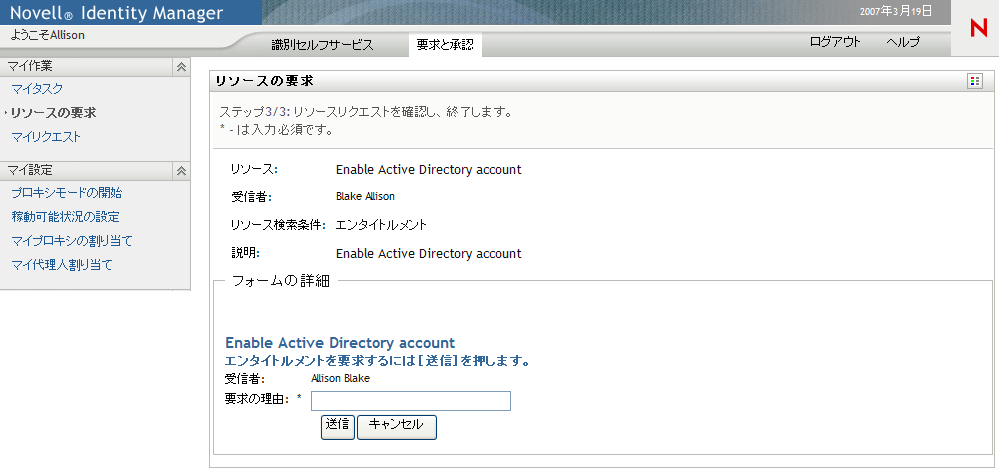Switch to the 識別セルフサービス tab
Viewport: 999px width, 472px height.
pyautogui.click(x=322, y=45)
